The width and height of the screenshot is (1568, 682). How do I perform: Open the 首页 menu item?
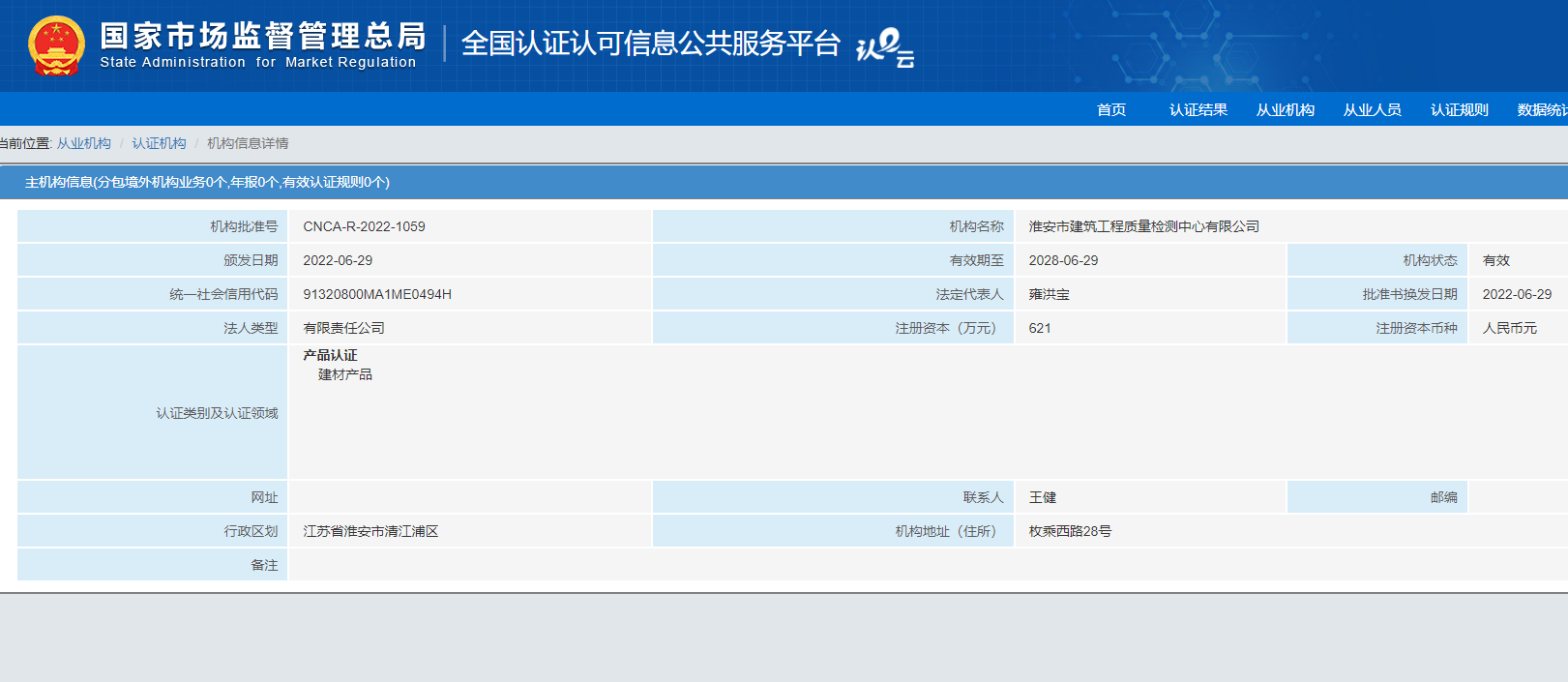pyautogui.click(x=1110, y=109)
